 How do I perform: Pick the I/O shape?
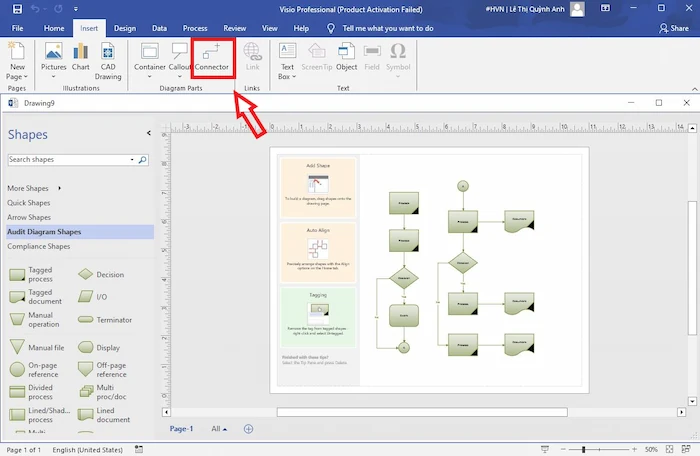coord(93,297)
